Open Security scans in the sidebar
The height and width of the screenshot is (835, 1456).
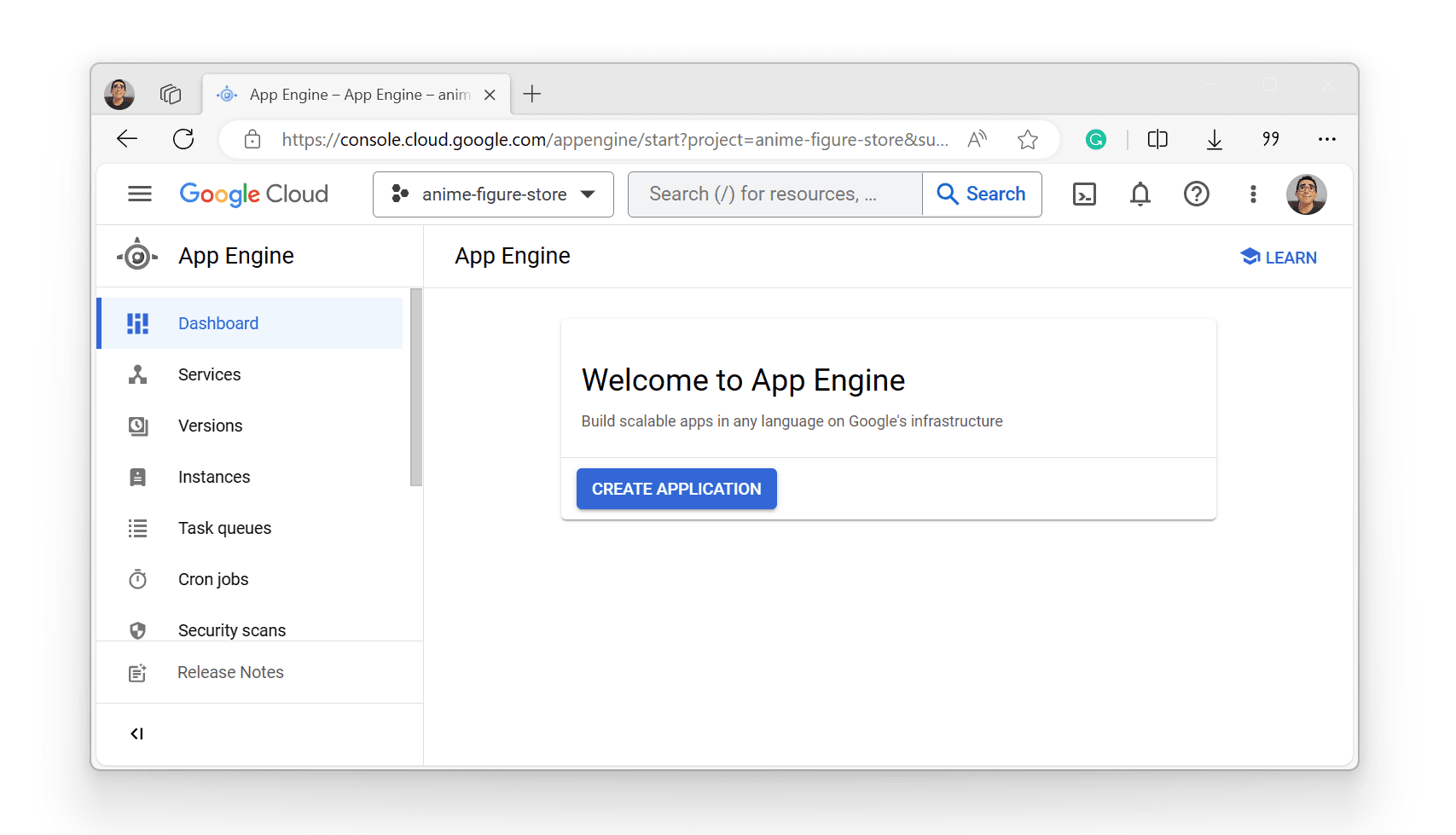pyautogui.click(x=250, y=629)
